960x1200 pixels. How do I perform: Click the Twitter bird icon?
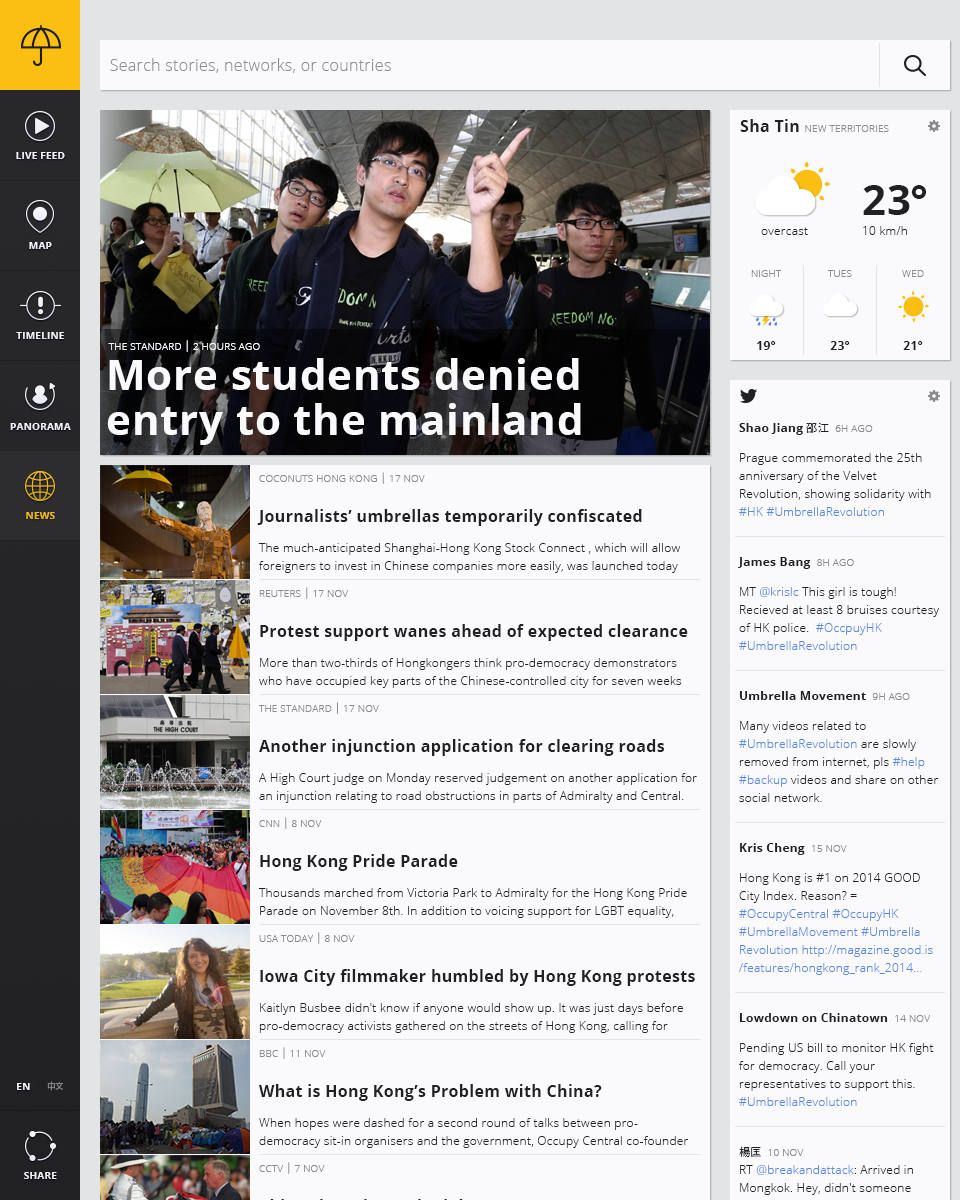pyautogui.click(x=748, y=396)
